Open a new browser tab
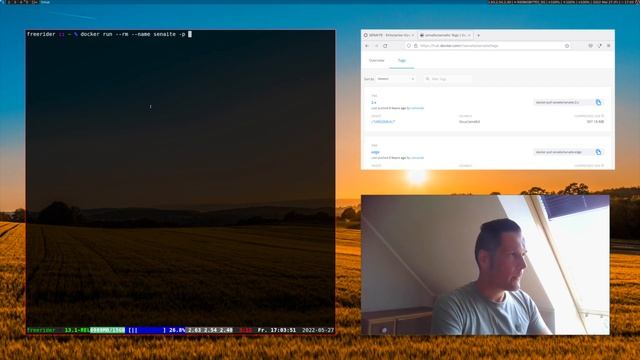 [478, 36]
